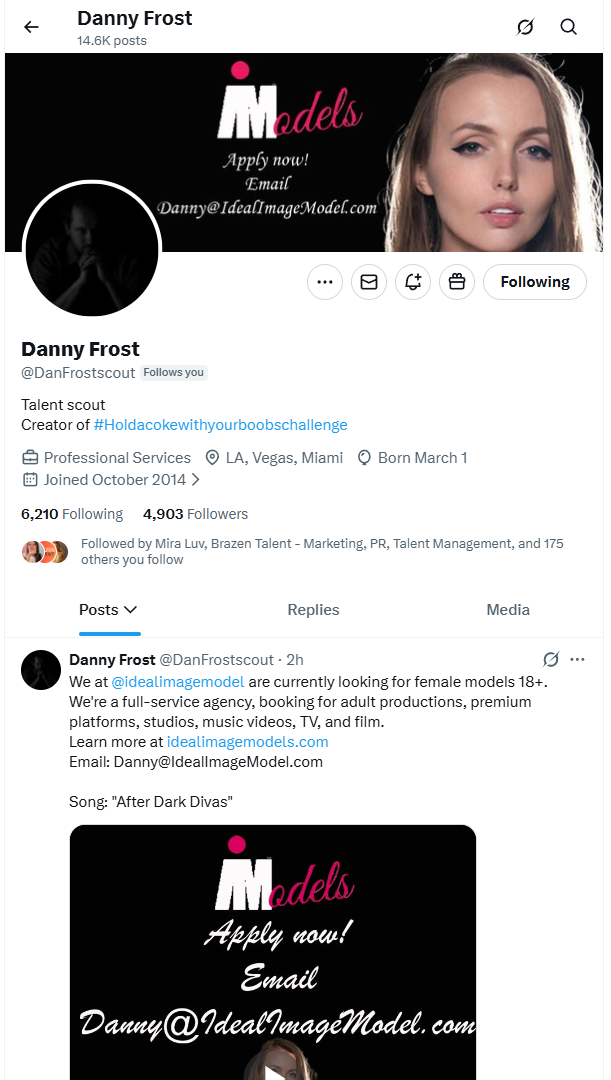
Task: Expand the Joined October 2014 details chevron
Action: click(195, 480)
